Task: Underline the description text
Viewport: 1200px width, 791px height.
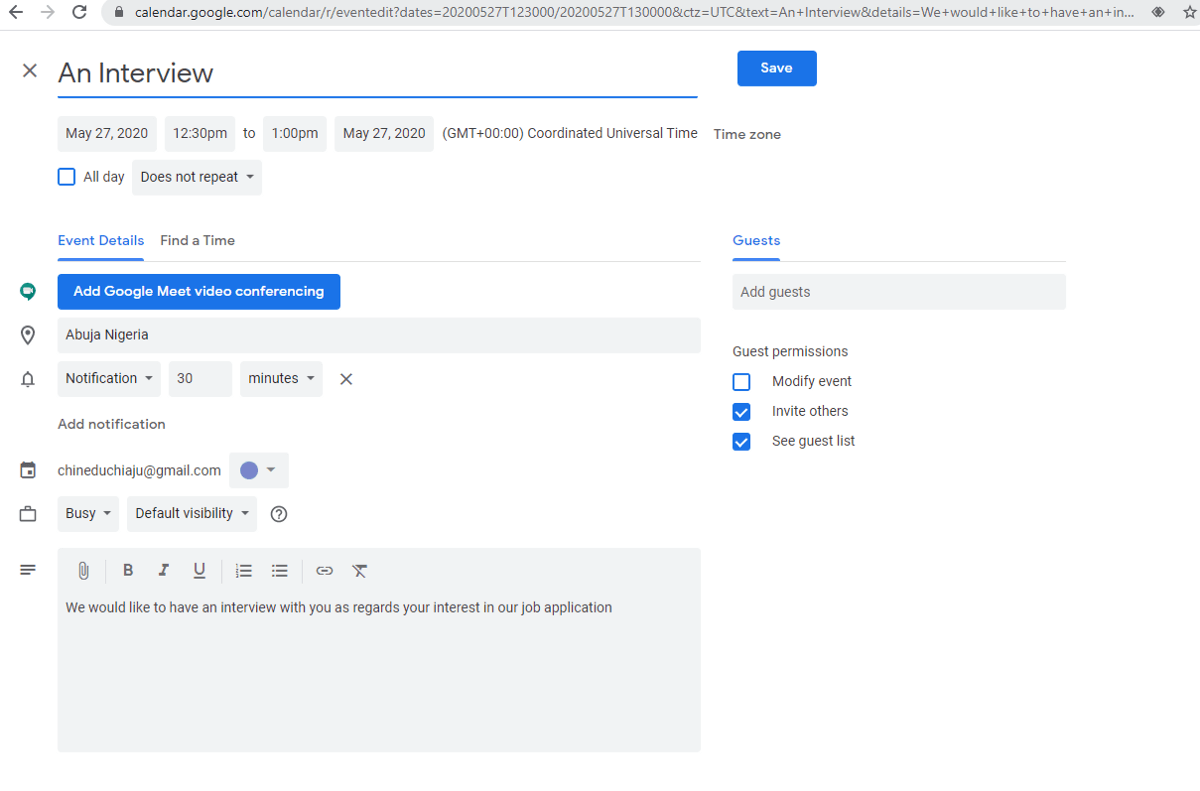Action: (199, 570)
